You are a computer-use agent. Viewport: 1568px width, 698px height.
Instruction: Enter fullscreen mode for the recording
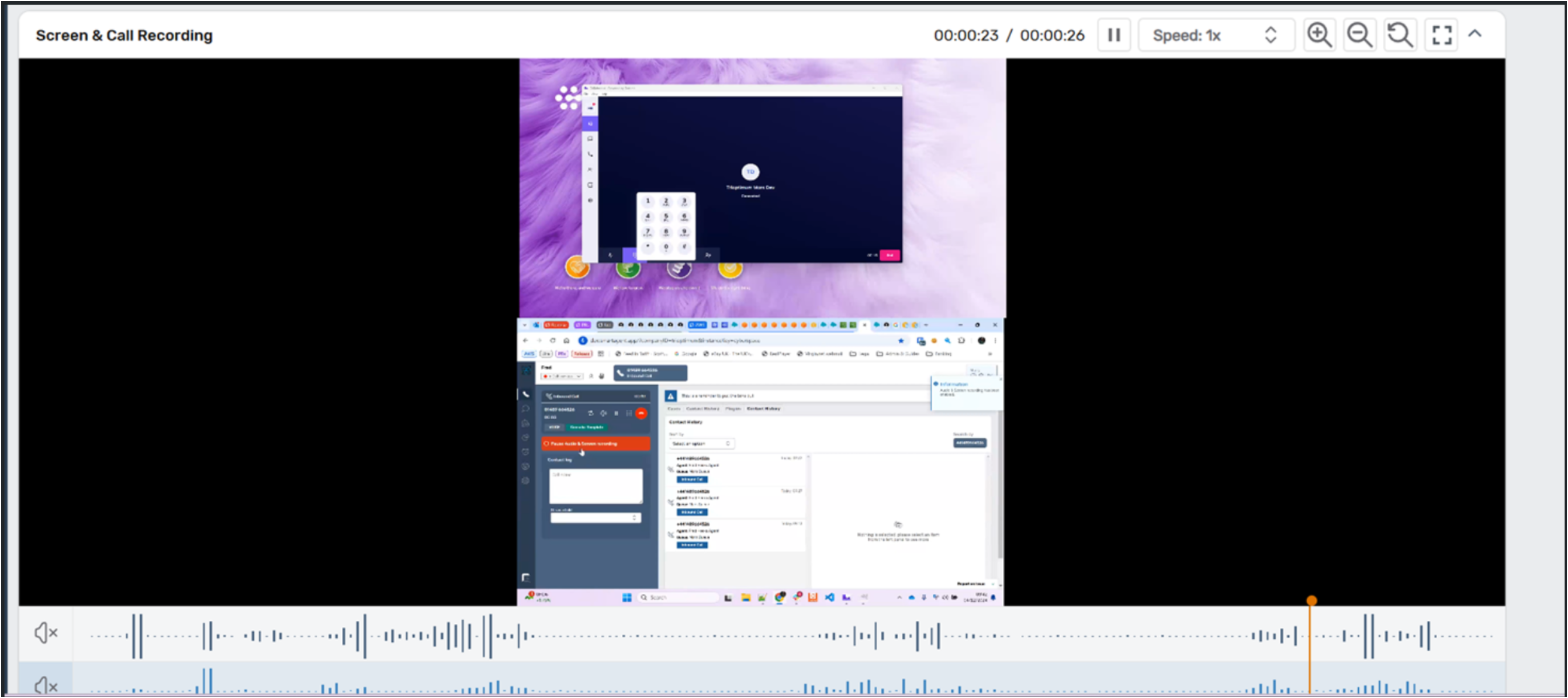(x=1441, y=34)
